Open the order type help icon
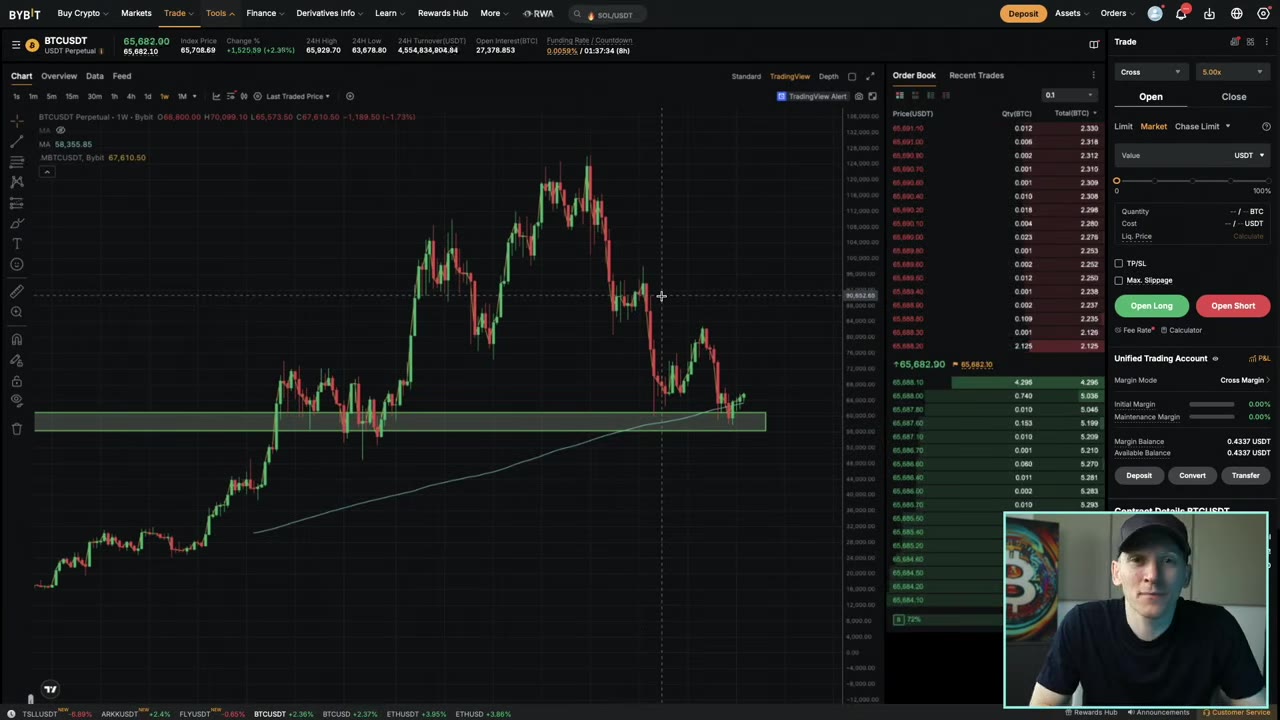Screen dimensions: 1280x720 [x=1266, y=127]
